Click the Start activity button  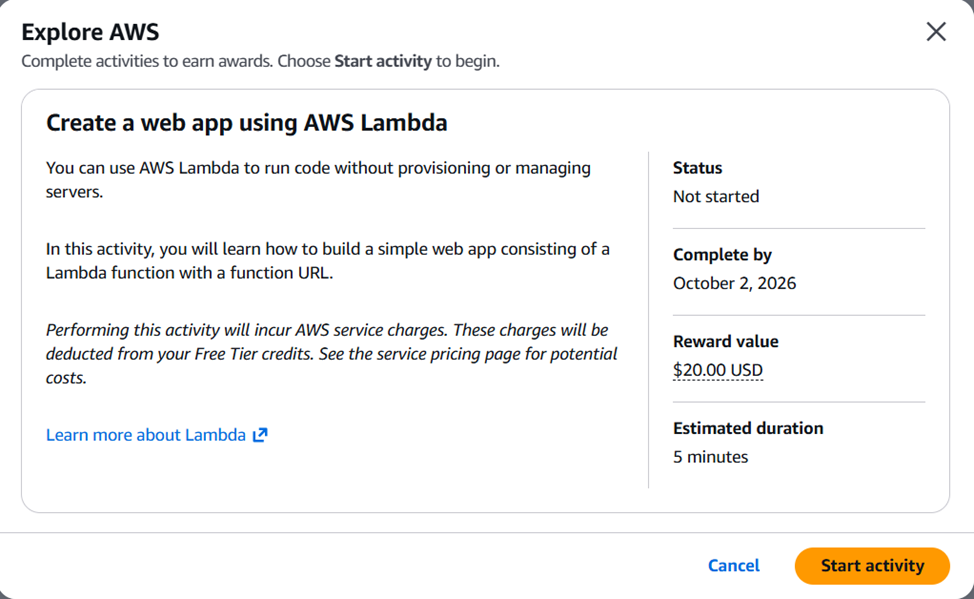point(872,565)
